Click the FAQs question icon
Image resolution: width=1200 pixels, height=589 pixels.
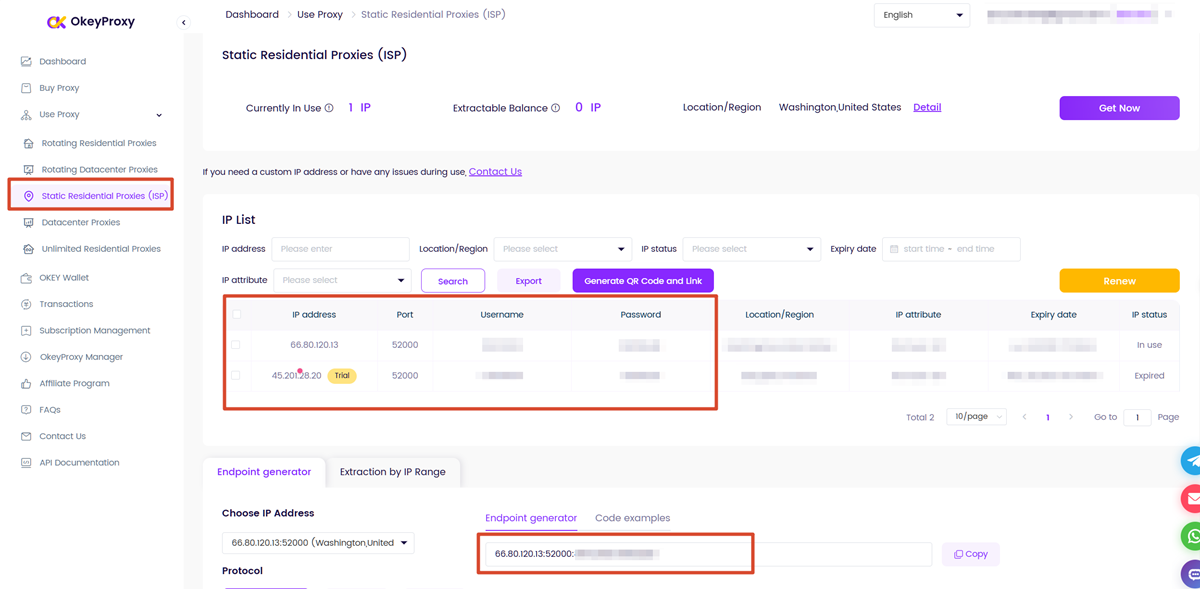pos(26,410)
